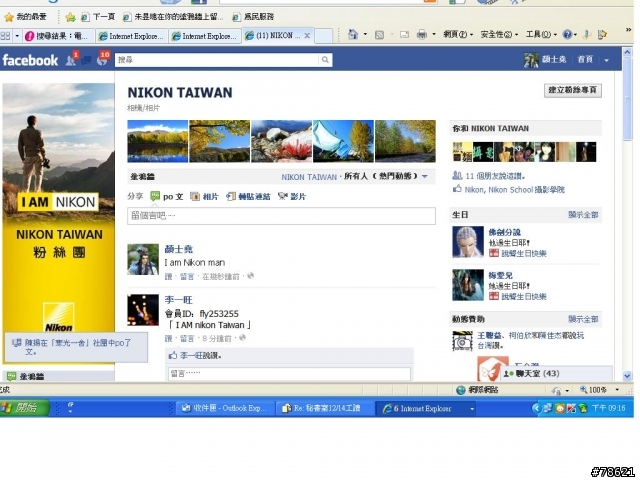Click the IE Feeds toolbar icon
The image size is (640, 480).
pyautogui.click(x=379, y=35)
